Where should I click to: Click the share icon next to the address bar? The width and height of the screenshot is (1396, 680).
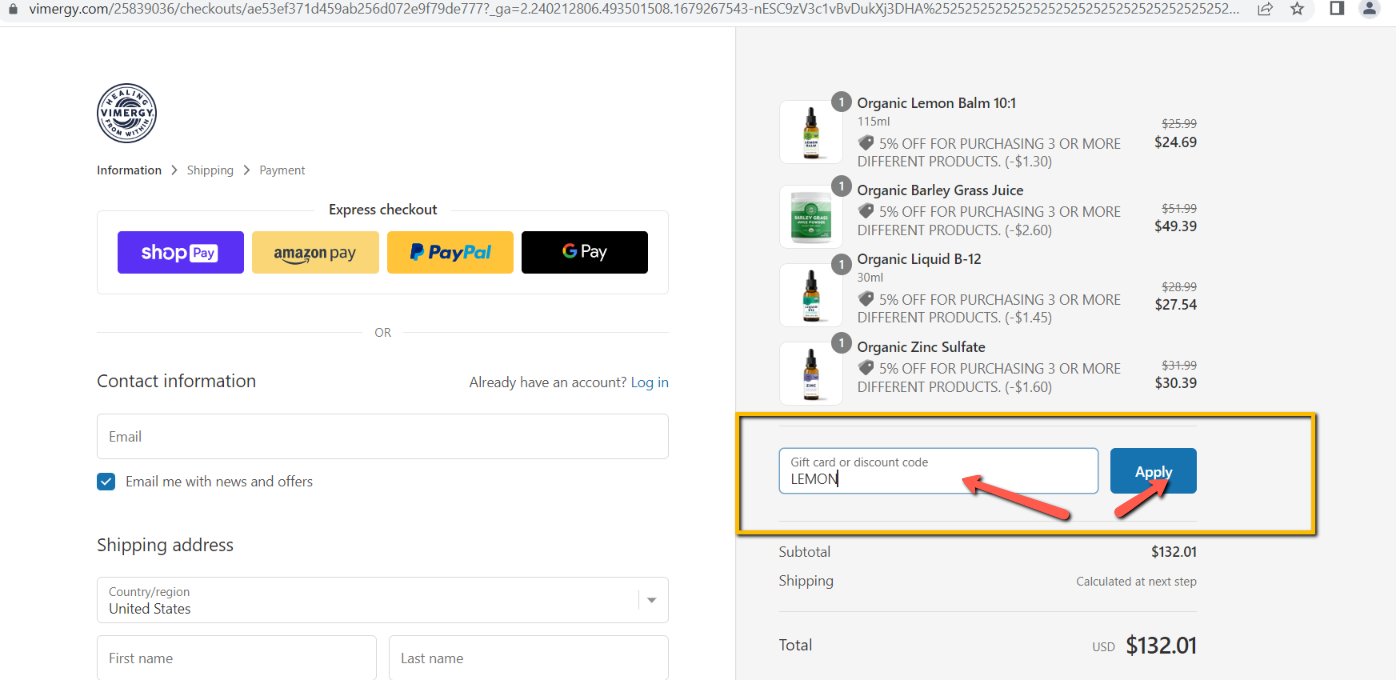1264,9
